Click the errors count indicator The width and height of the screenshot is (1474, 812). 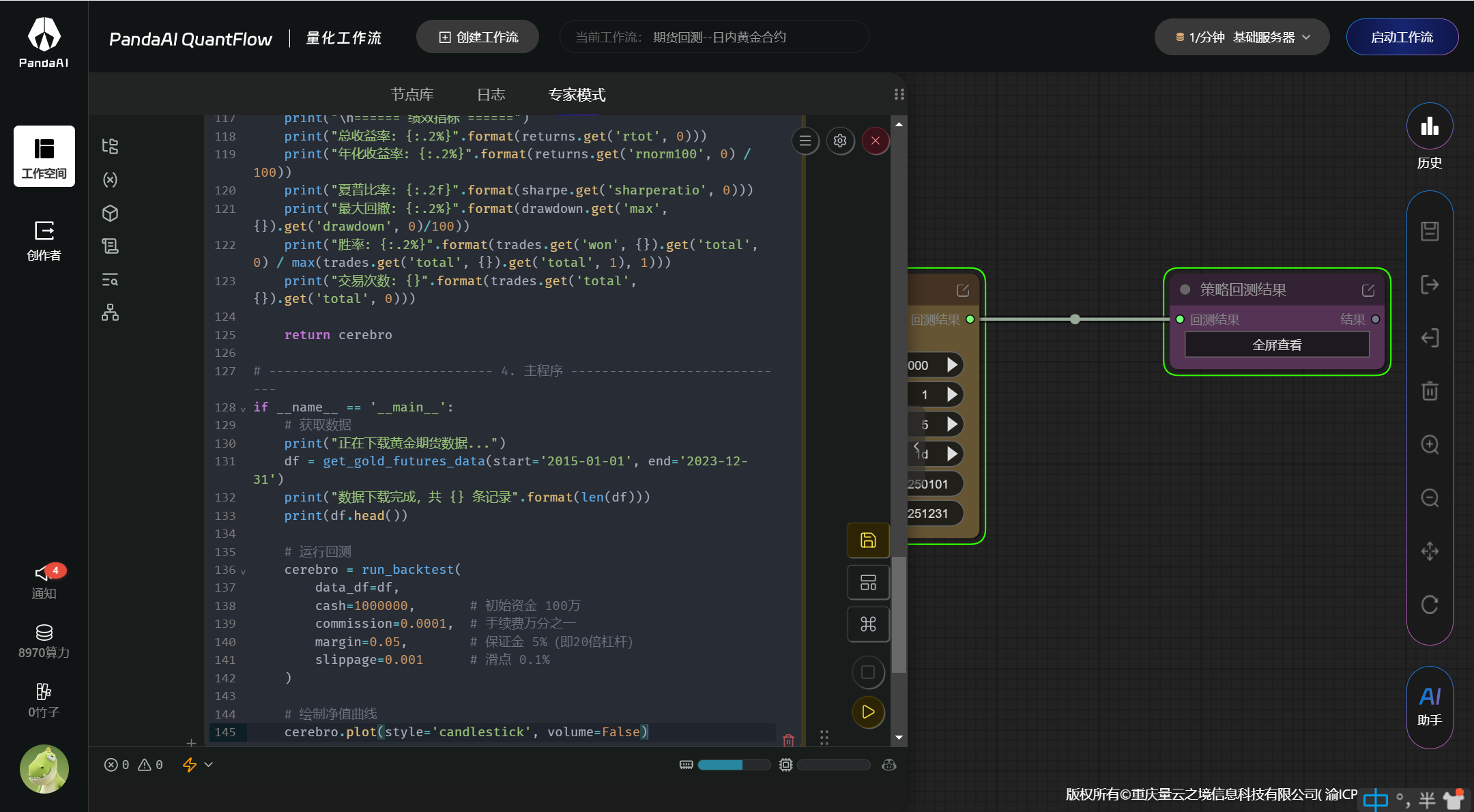click(x=117, y=765)
